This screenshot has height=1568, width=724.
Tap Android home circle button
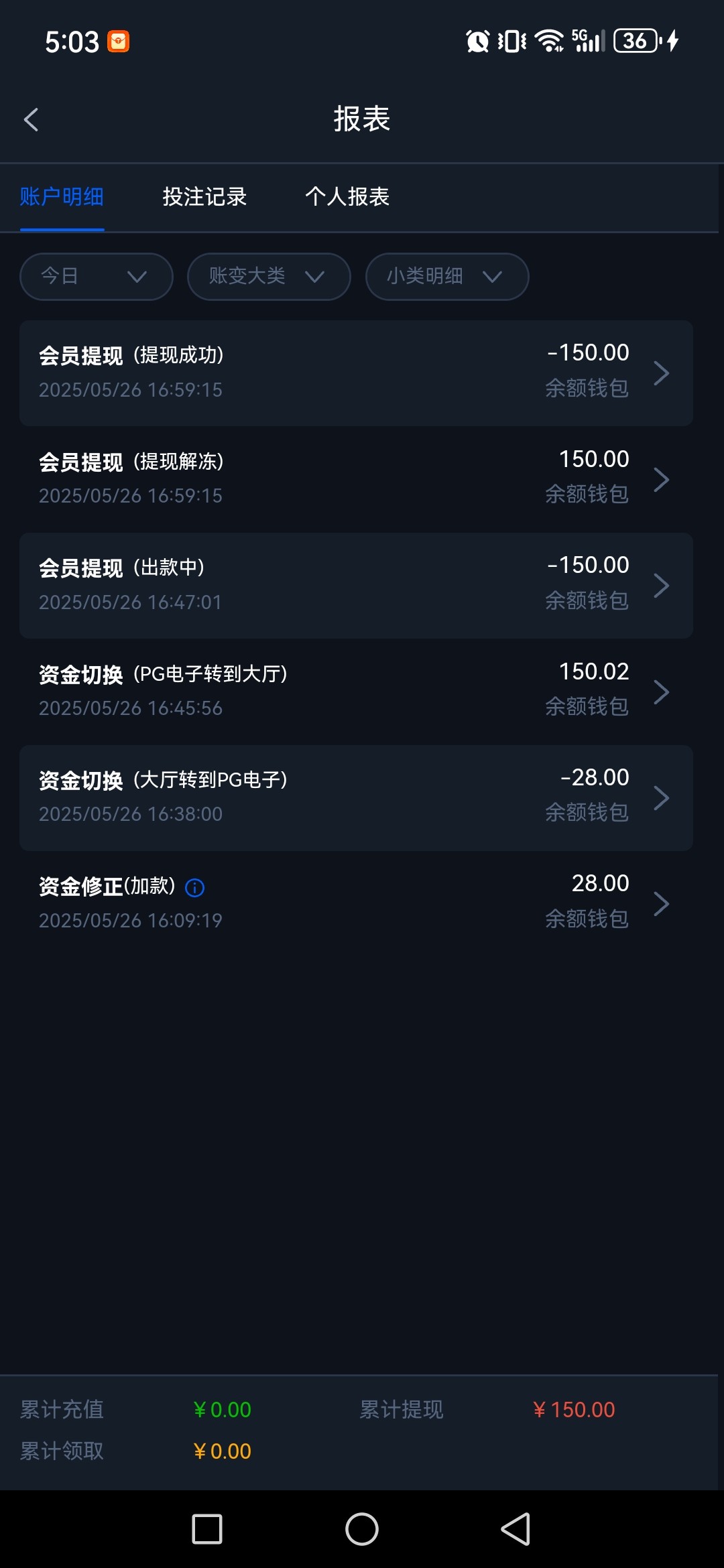(x=362, y=1529)
